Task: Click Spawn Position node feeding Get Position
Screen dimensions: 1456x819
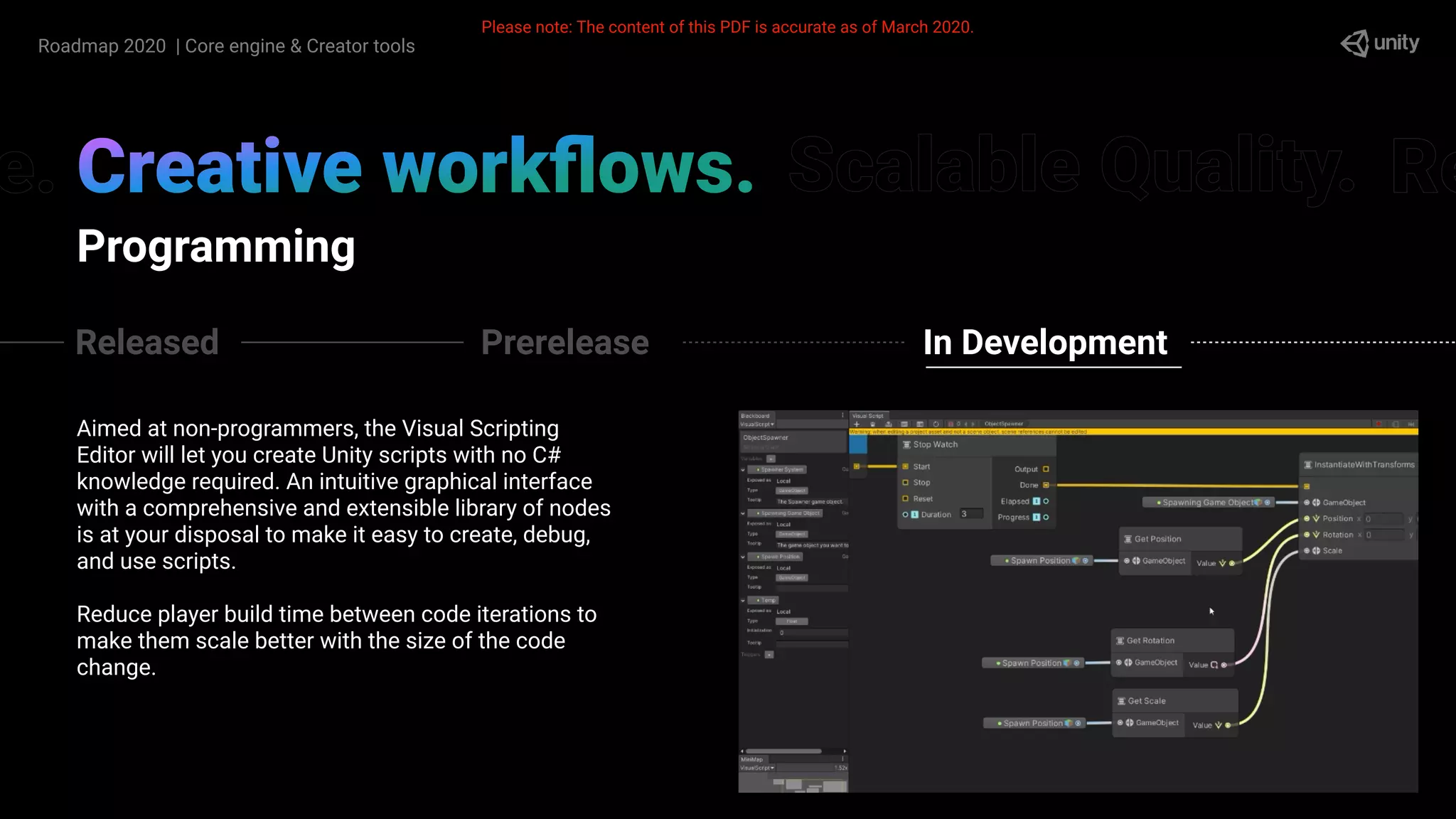Action: pyautogui.click(x=1042, y=561)
